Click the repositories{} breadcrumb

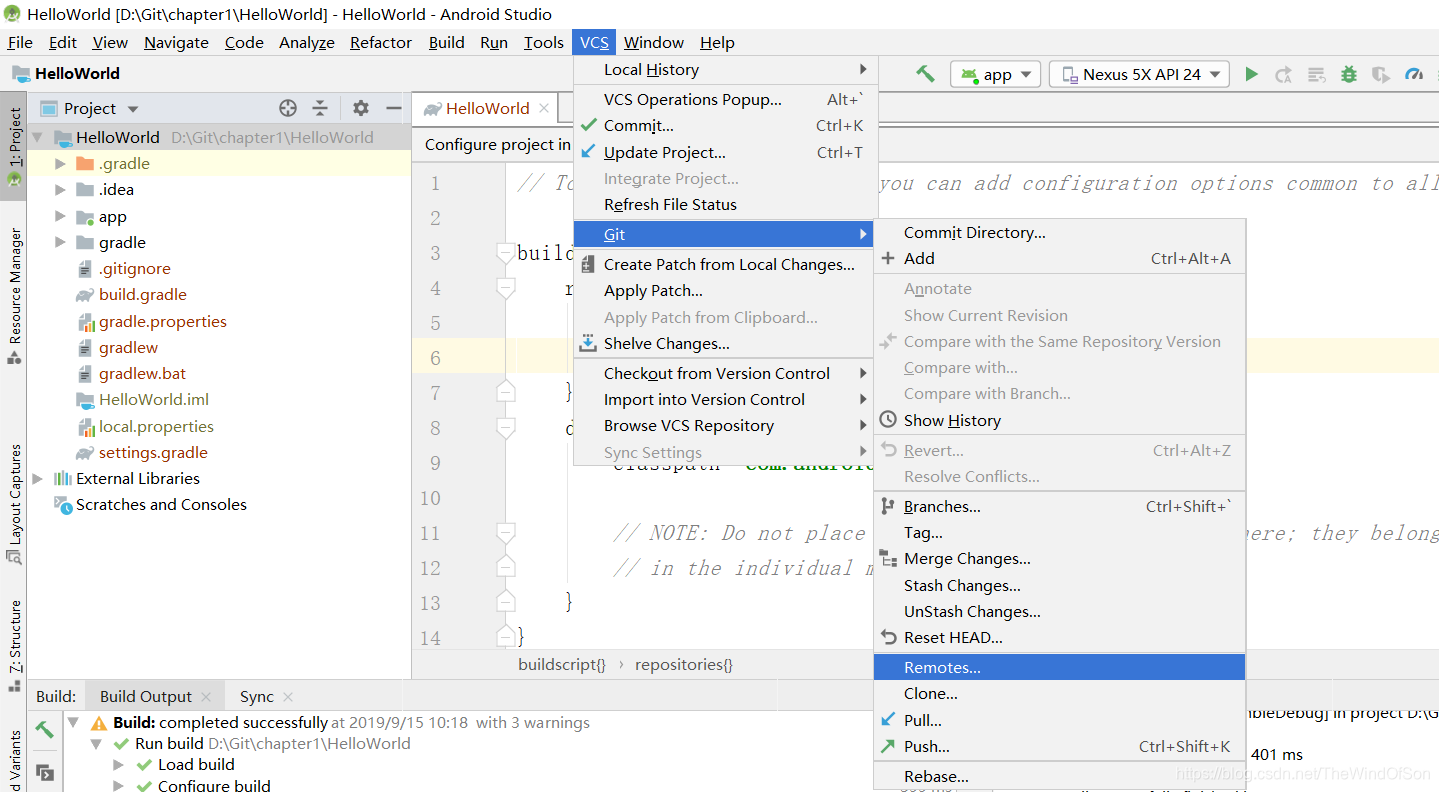[x=684, y=665]
